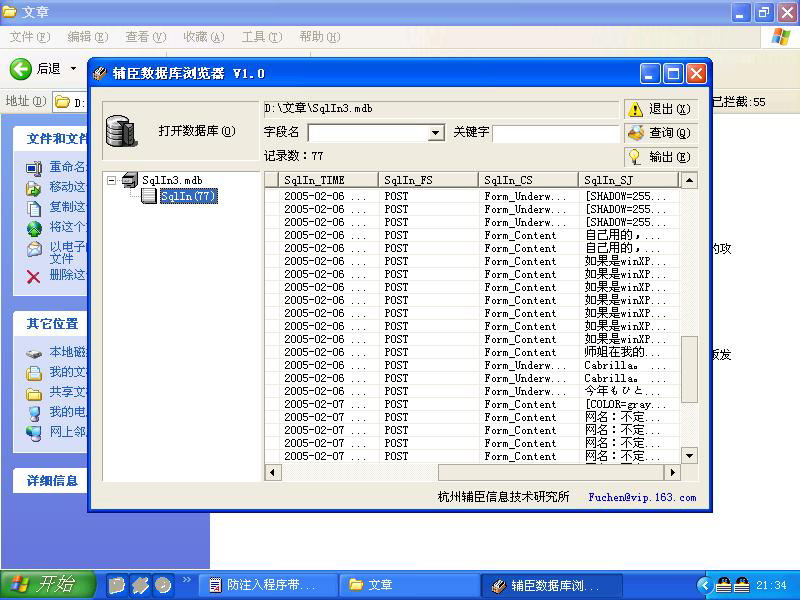800x600 pixels.
Task: Click the grid scroll up arrow
Action: point(689,181)
